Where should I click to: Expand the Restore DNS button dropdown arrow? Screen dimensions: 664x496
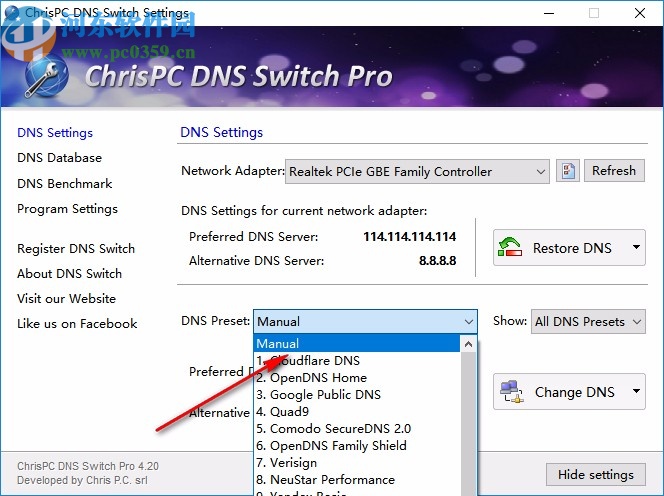[x=636, y=247]
